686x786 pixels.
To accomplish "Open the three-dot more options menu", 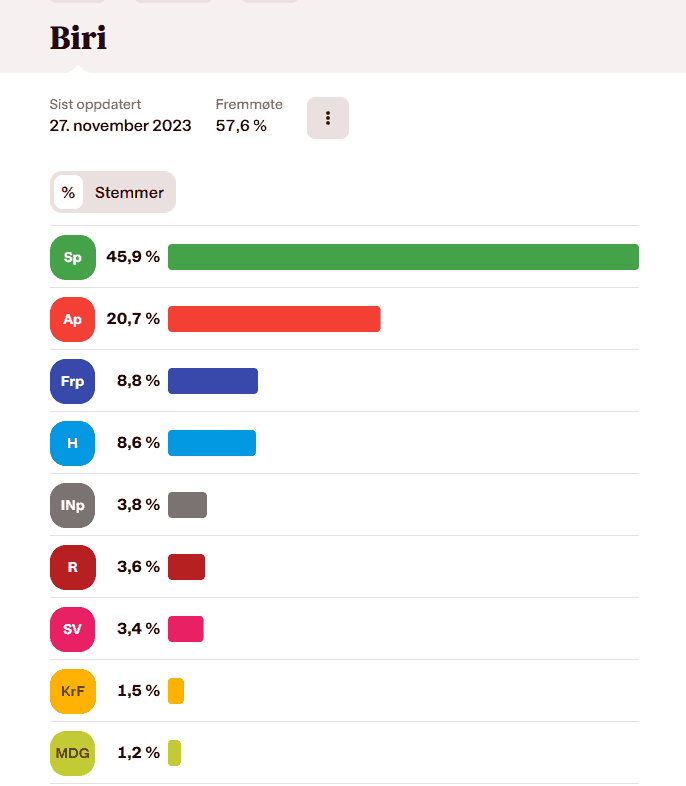I will [328, 118].
